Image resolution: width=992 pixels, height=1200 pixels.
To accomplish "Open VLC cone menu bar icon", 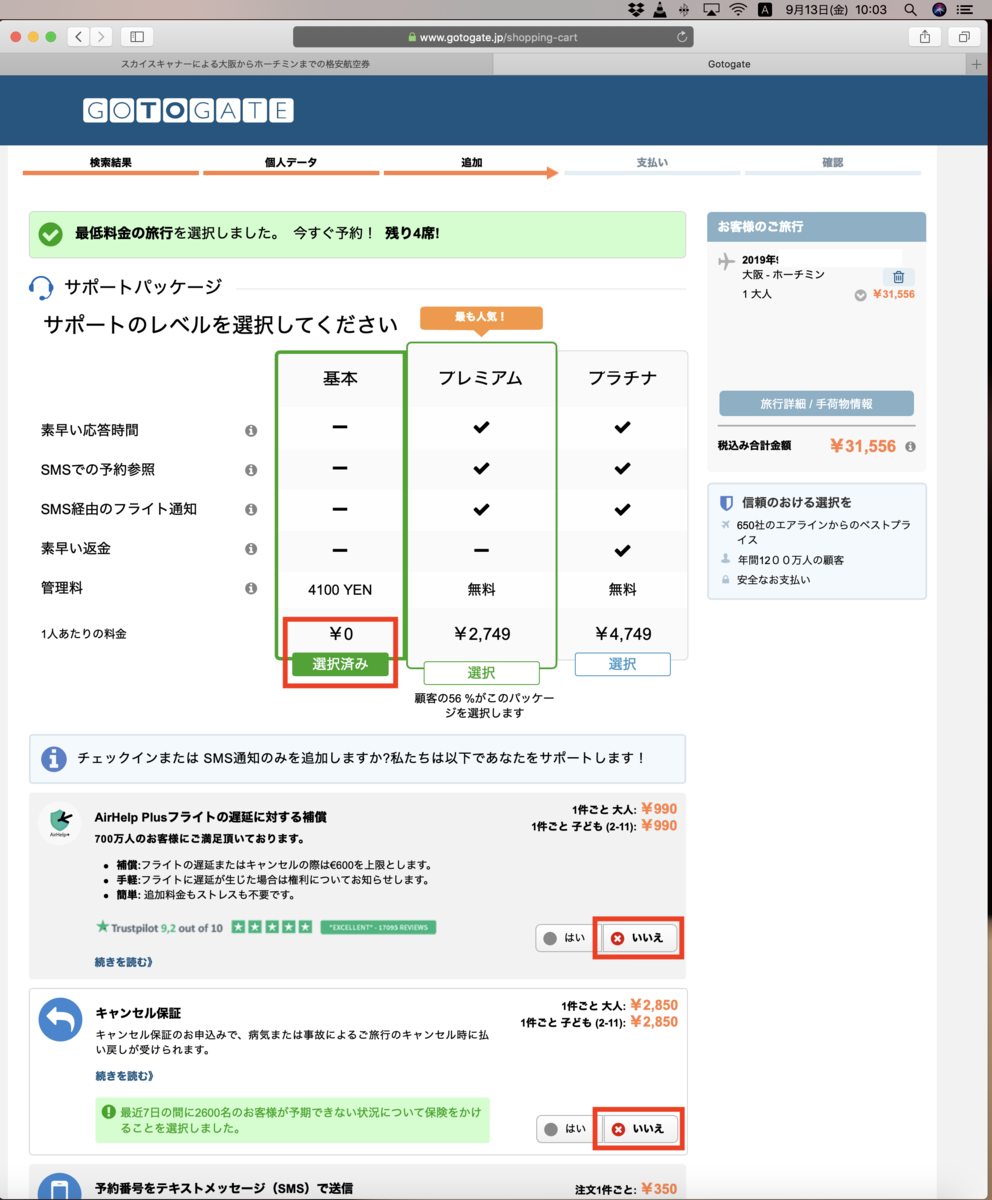I will pos(659,9).
